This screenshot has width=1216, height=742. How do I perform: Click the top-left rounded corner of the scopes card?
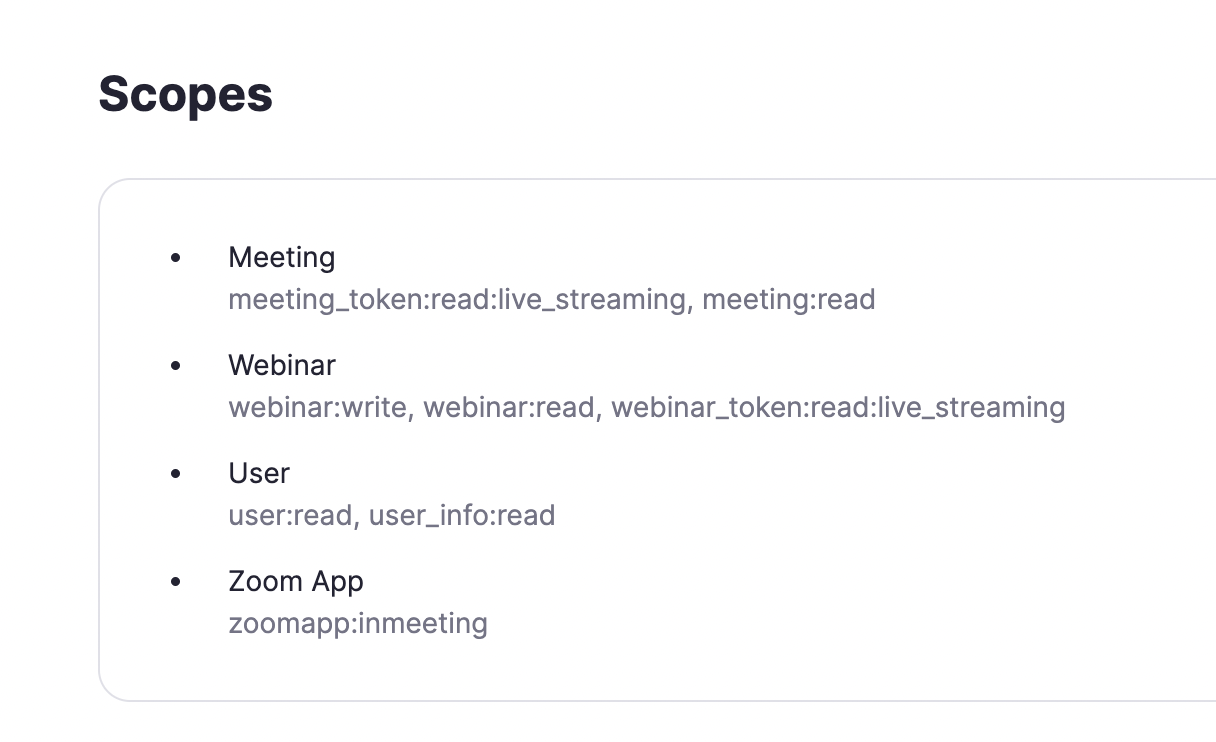108,189
